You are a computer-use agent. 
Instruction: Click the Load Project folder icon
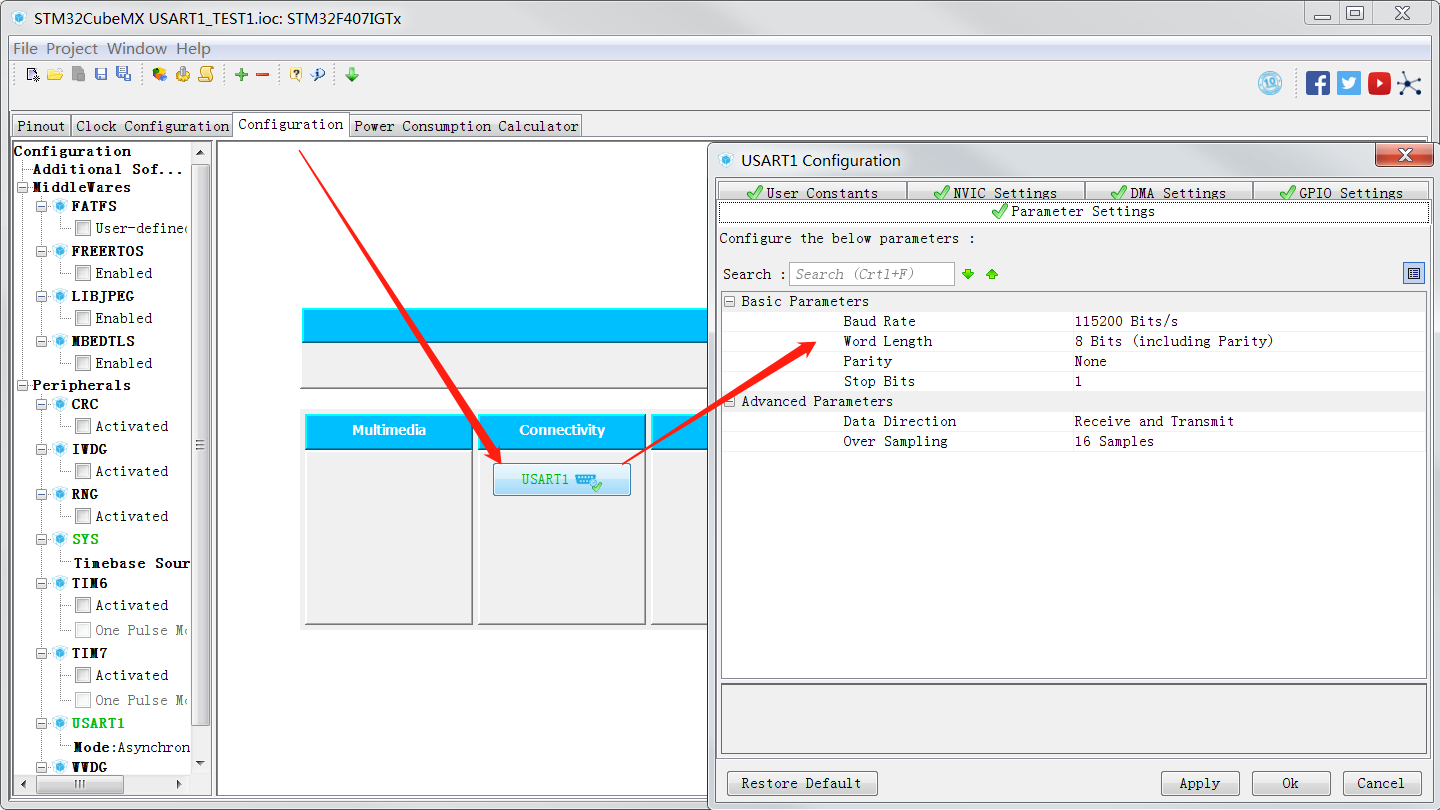(55, 74)
